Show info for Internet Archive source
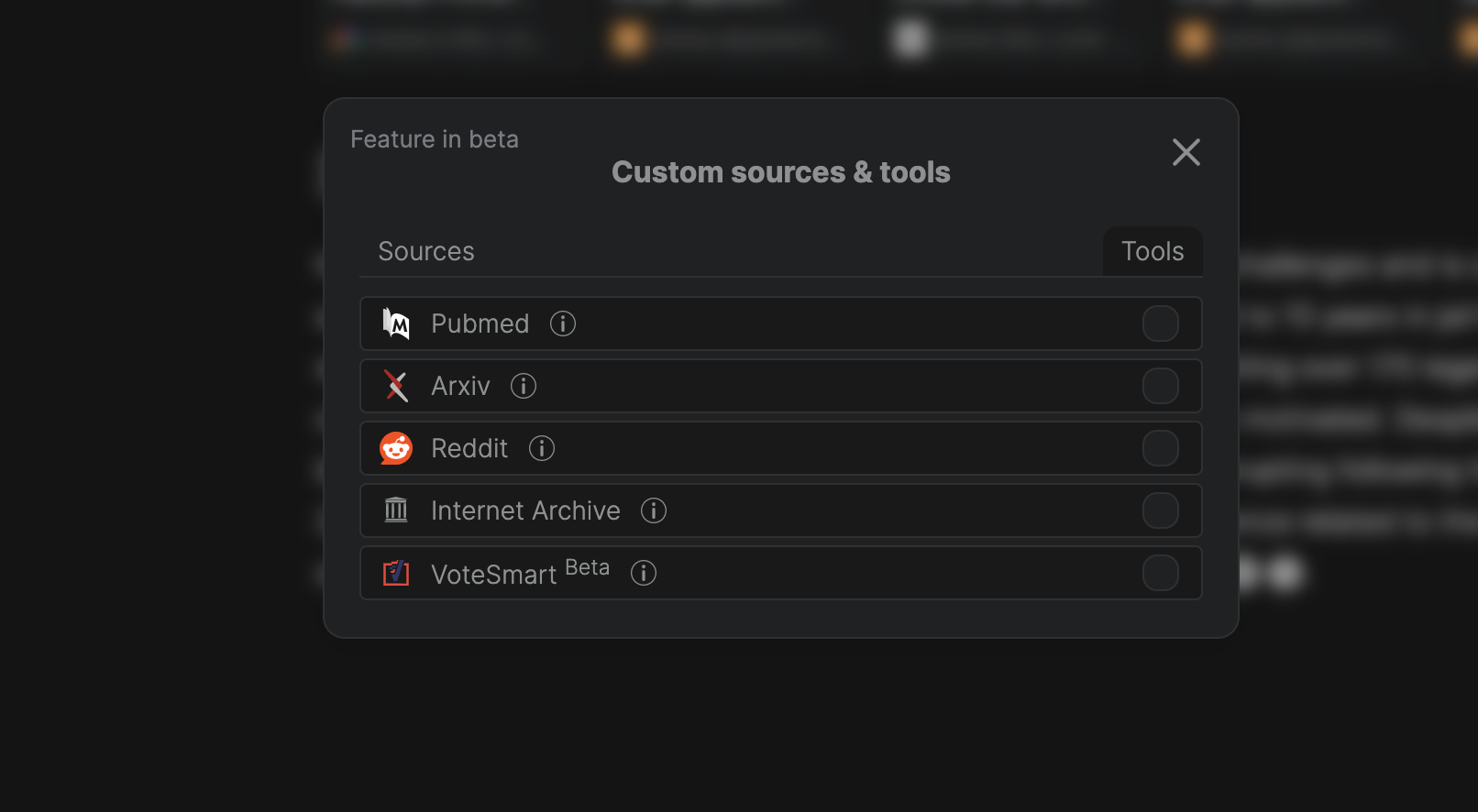Image resolution: width=1478 pixels, height=812 pixels. [654, 510]
